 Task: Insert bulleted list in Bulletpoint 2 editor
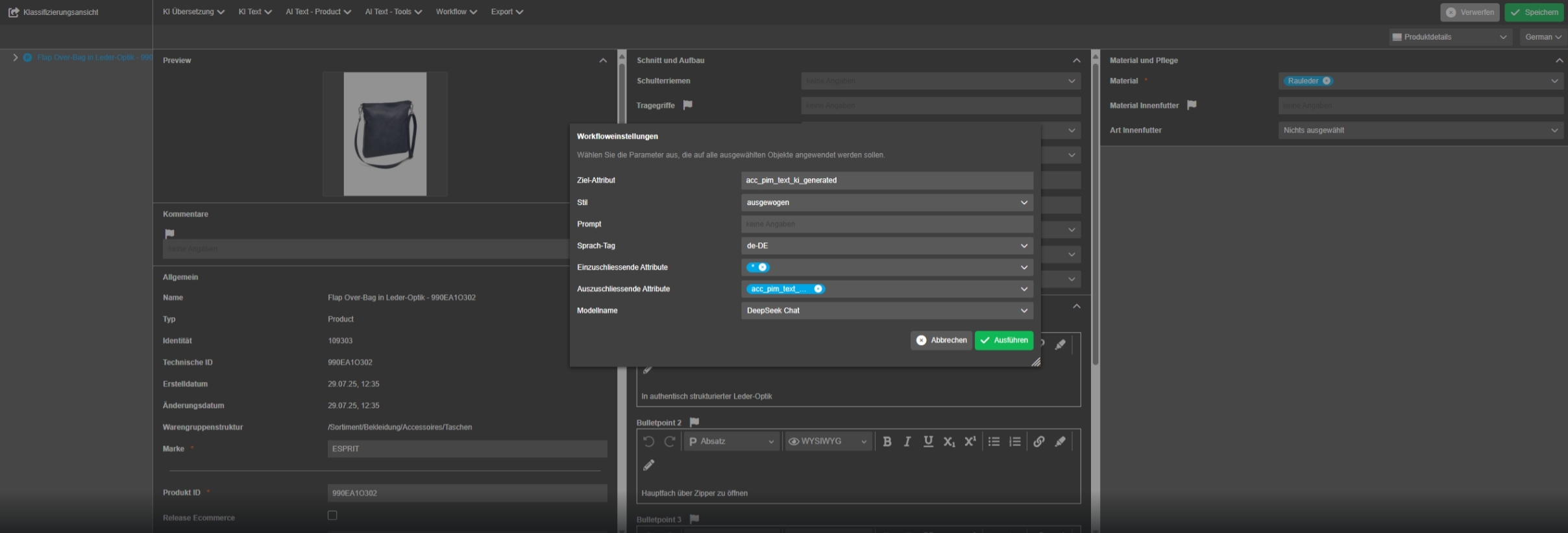coord(994,442)
